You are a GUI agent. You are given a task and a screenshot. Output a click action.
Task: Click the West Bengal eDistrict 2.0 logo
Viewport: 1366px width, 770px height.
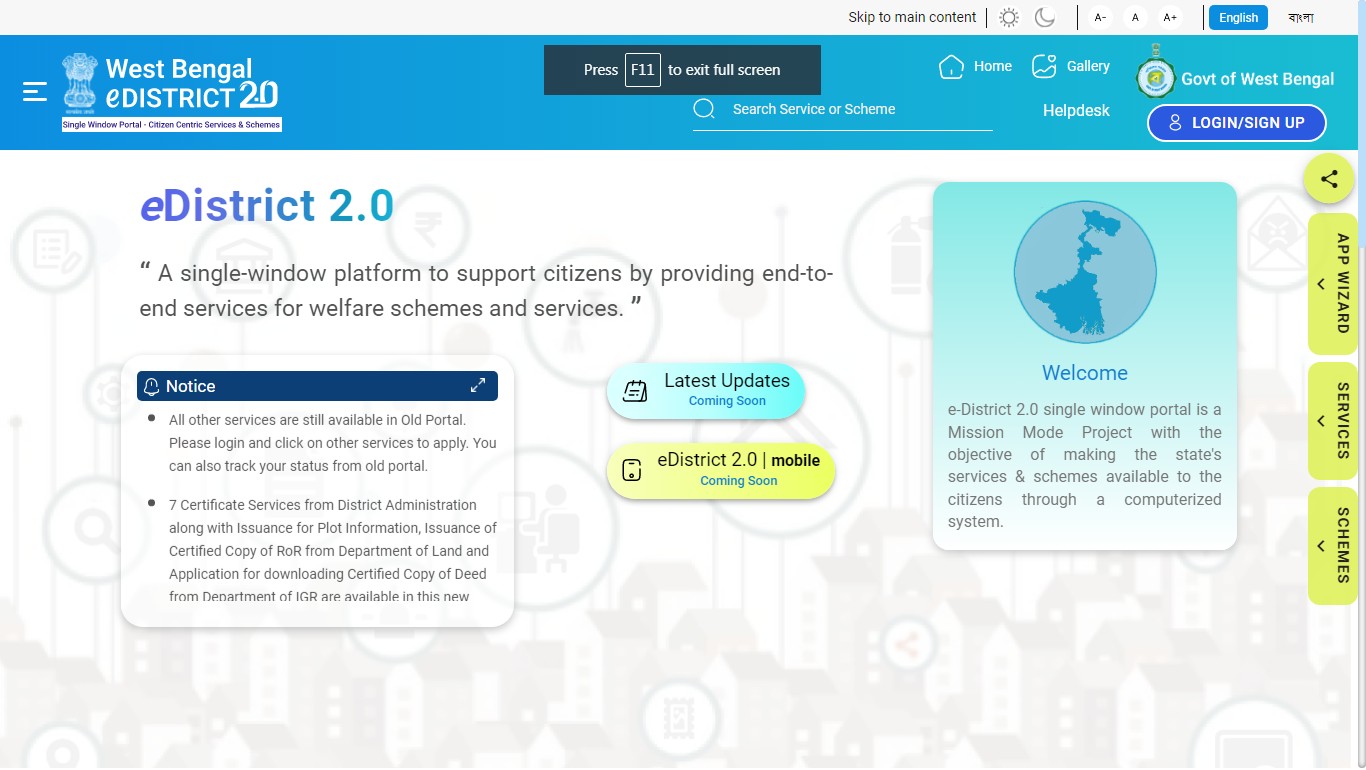(171, 92)
